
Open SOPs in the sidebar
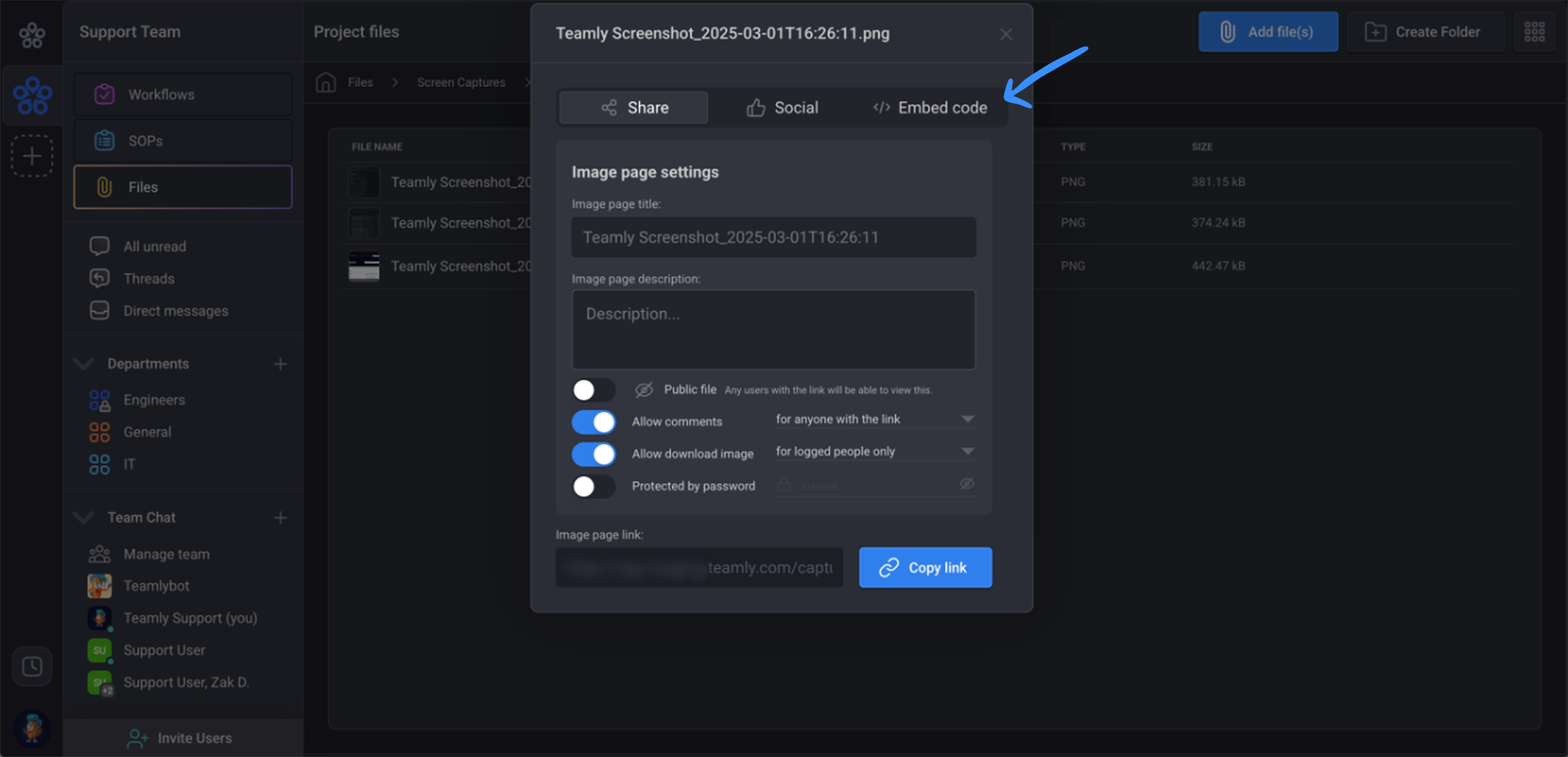pyautogui.click(x=183, y=141)
